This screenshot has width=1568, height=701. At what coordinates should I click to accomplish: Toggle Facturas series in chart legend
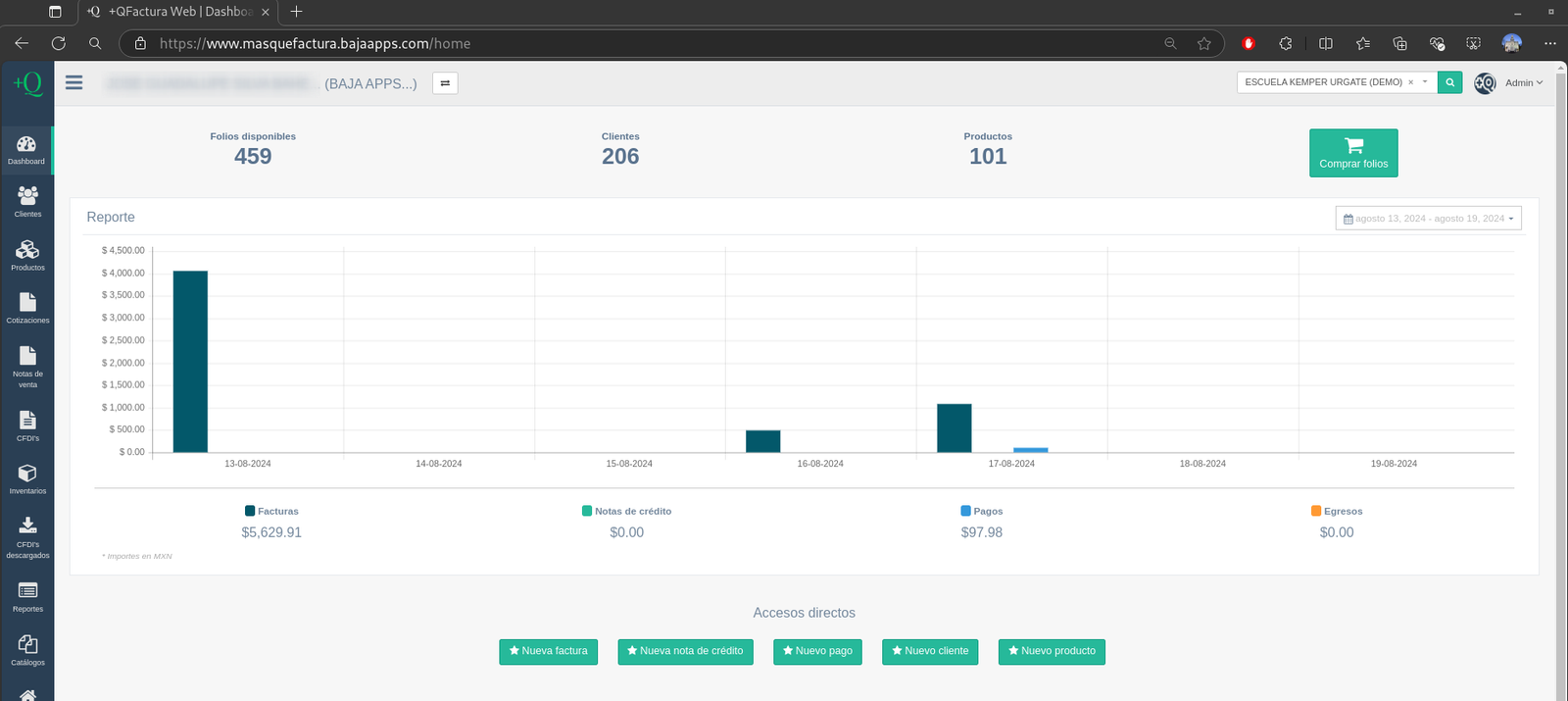pyautogui.click(x=271, y=511)
